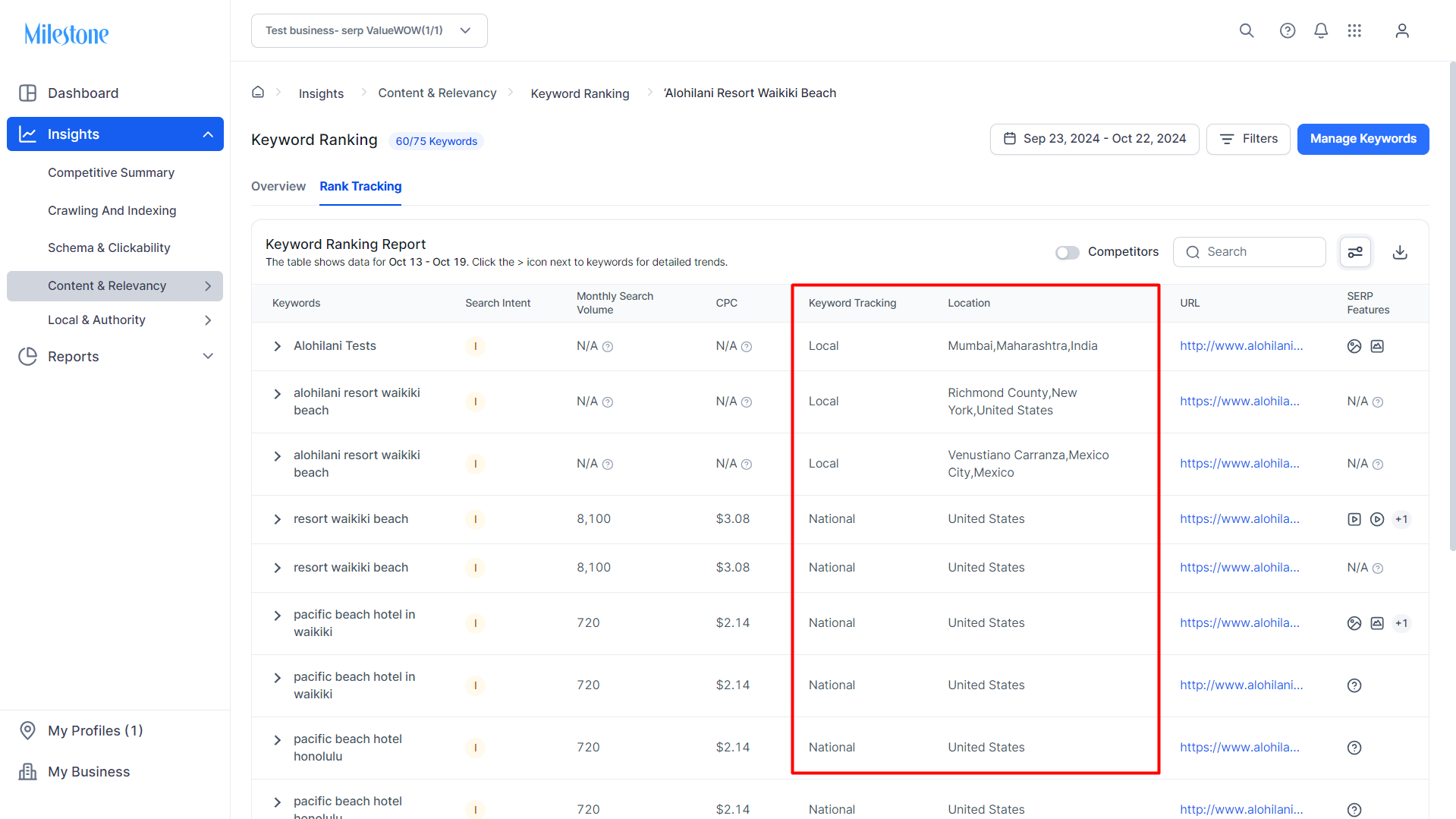Open the date range Sep 23 - Oct 22 picker

coord(1094,139)
